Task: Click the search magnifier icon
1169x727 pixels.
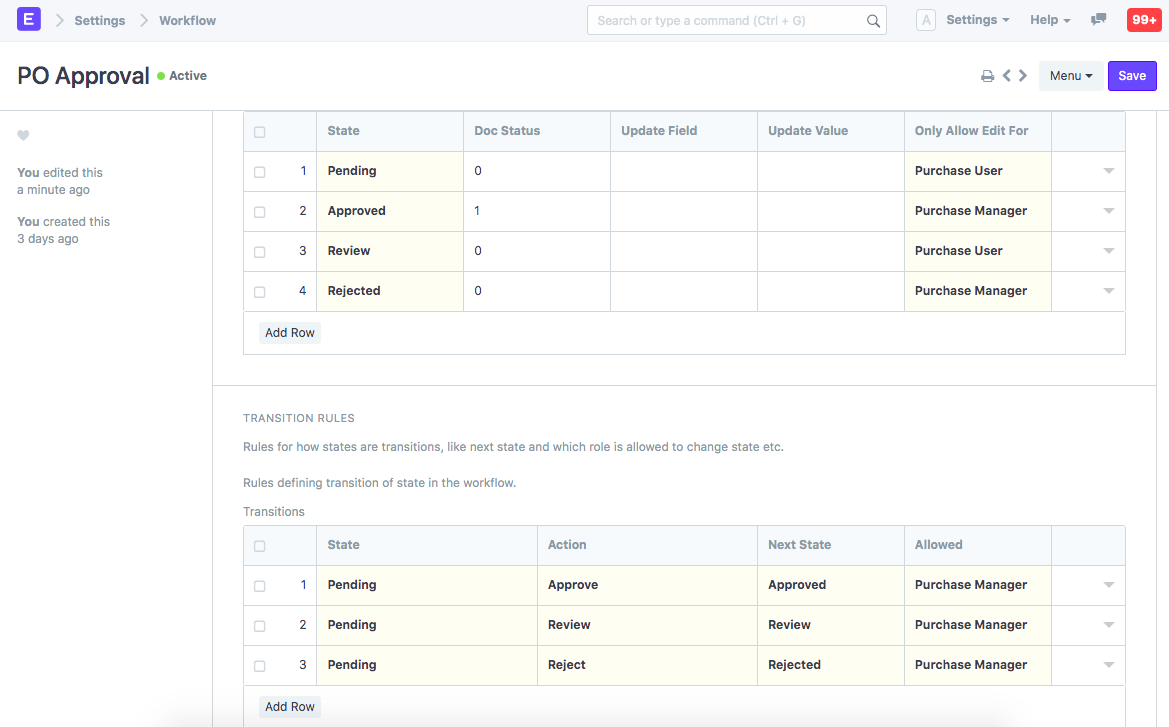Action: pos(873,19)
